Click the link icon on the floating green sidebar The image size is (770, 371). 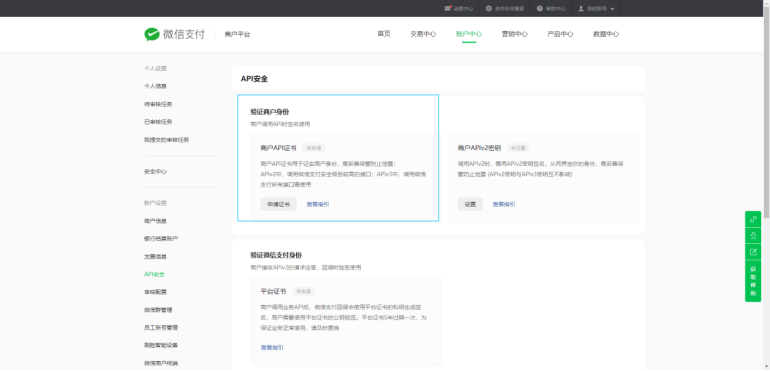[753, 219]
